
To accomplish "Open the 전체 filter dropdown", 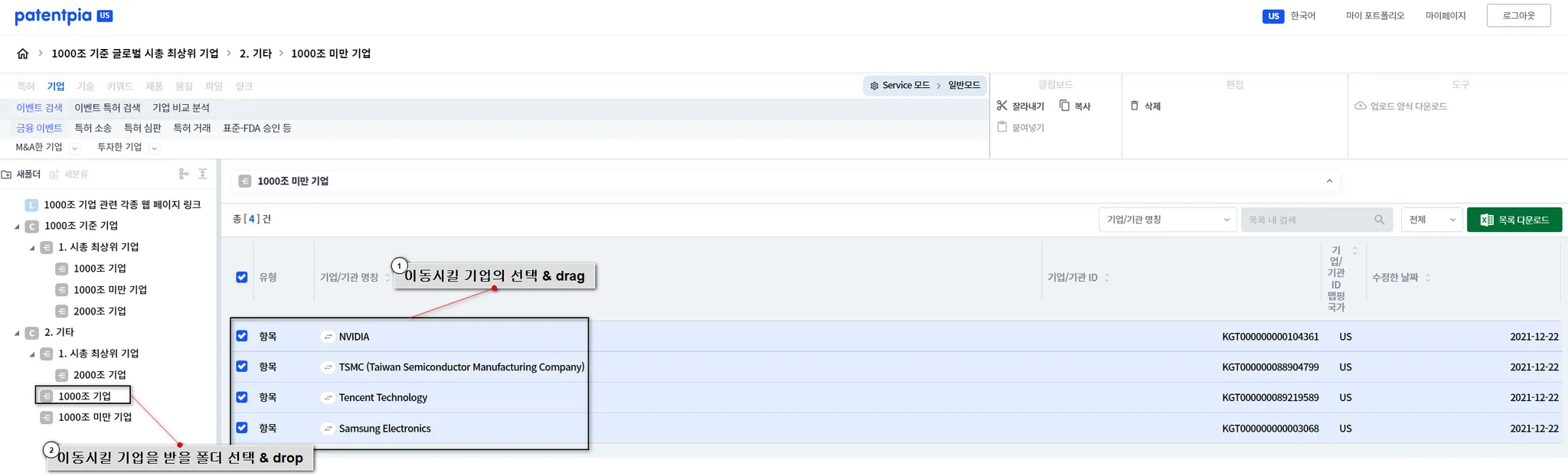I will 1432,220.
